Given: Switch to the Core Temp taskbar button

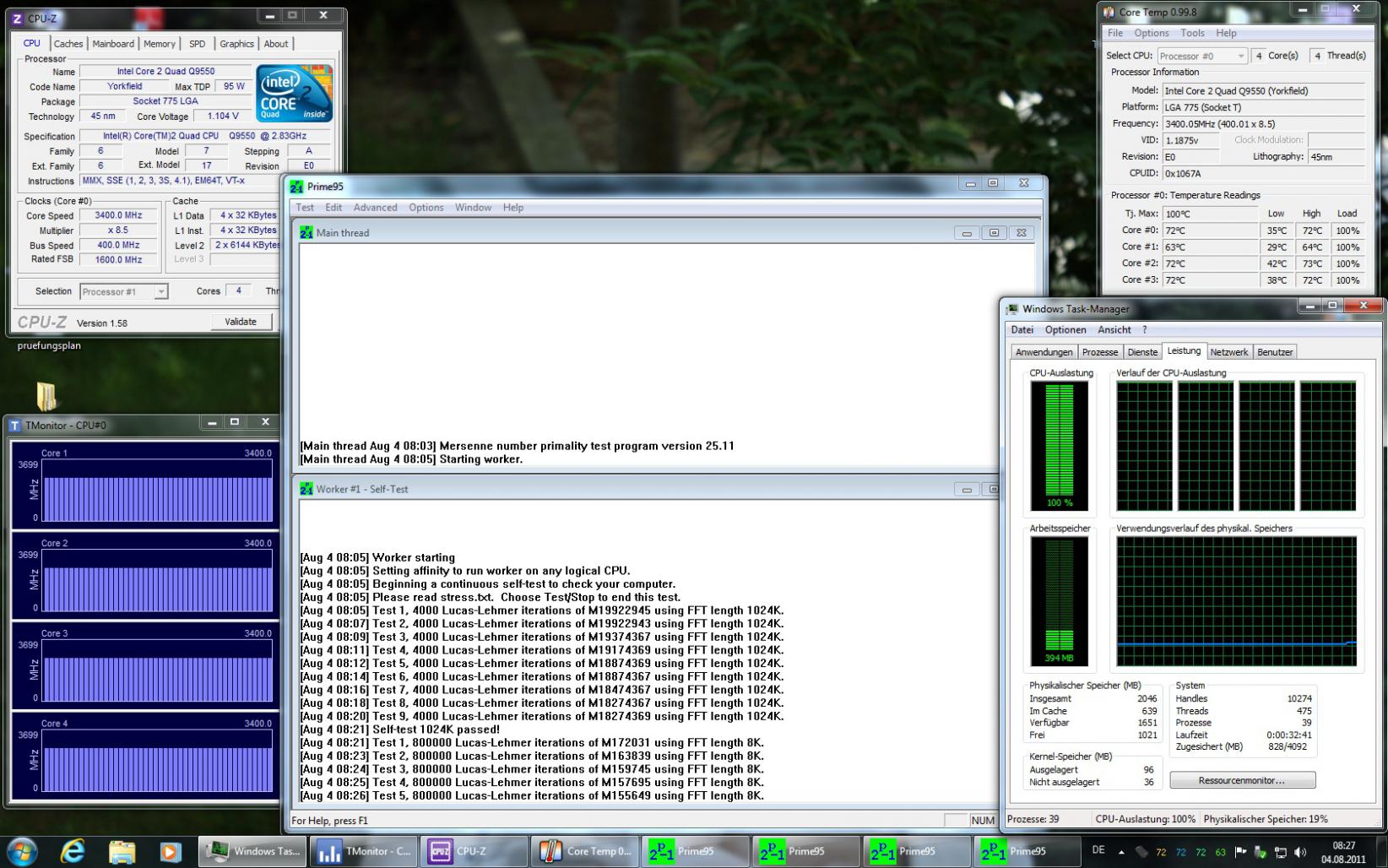Looking at the screenshot, I should (x=586, y=851).
